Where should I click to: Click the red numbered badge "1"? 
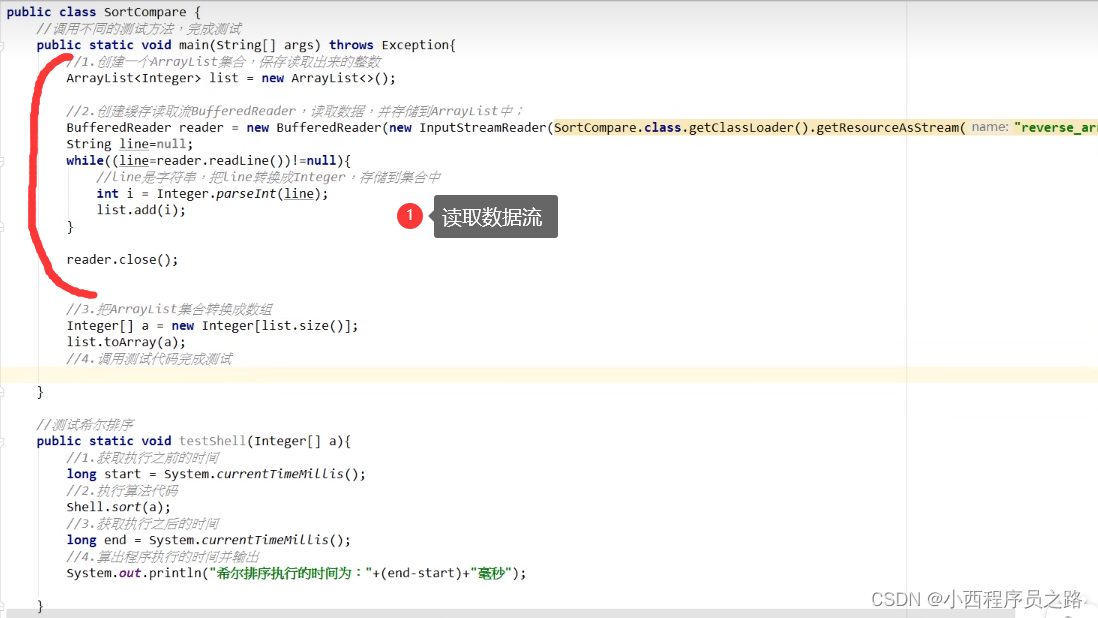tap(410, 216)
